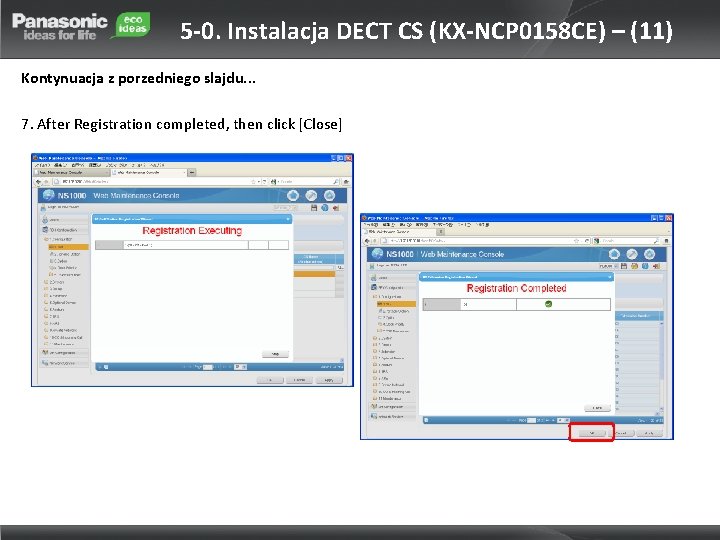Click Apply button in Registration Executing window
The image size is (720, 540).
(329, 380)
